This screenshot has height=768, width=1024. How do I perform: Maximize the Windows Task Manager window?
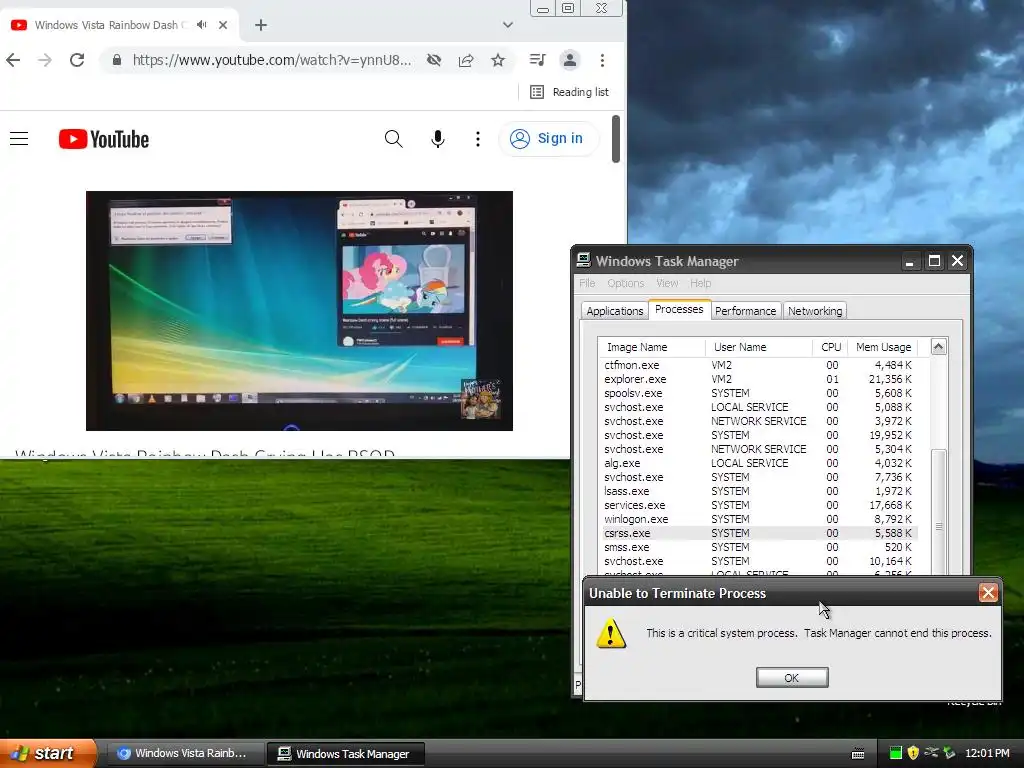coord(935,261)
